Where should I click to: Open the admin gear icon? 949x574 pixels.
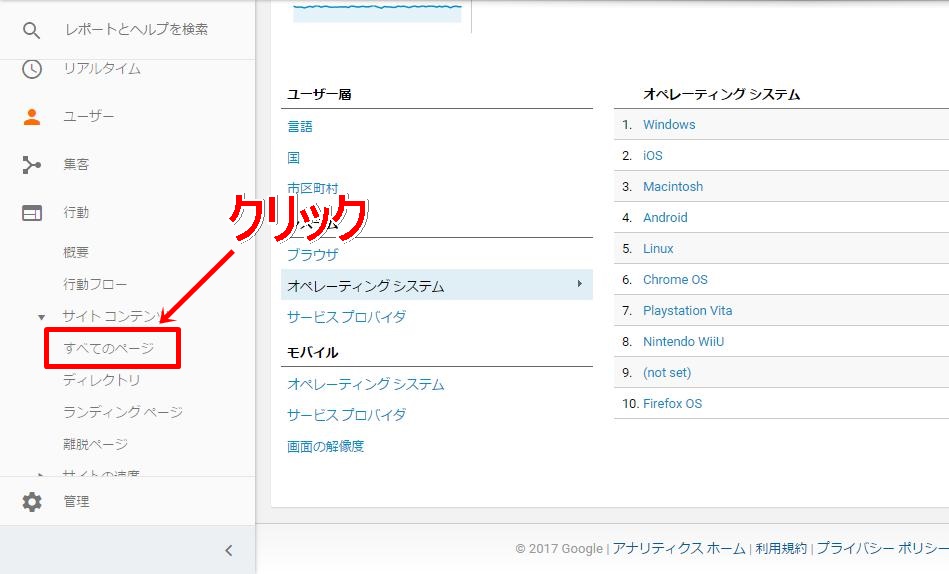(32, 501)
